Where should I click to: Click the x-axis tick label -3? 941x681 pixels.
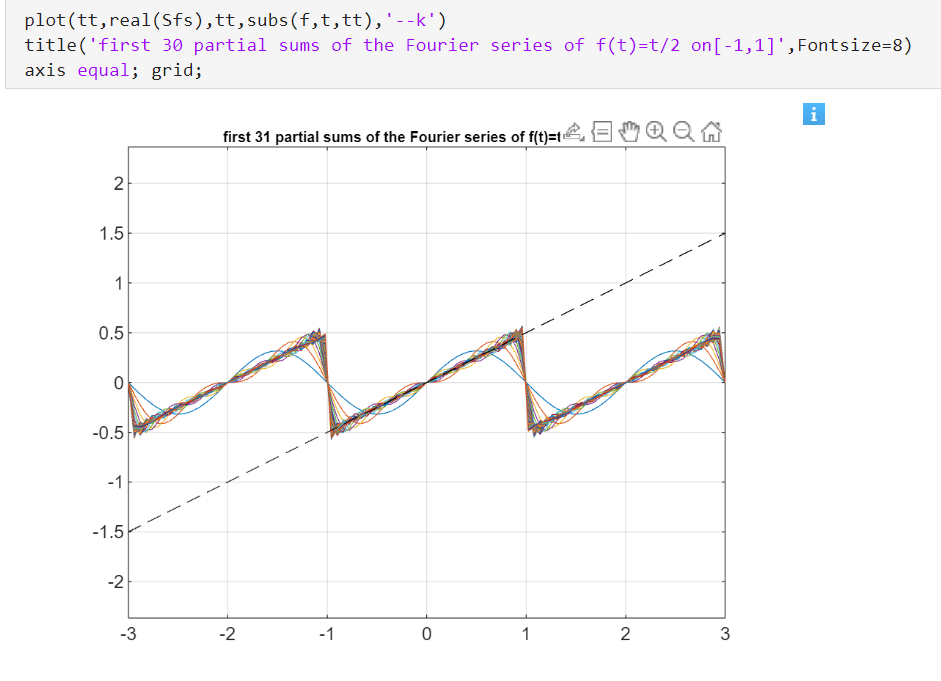click(127, 633)
